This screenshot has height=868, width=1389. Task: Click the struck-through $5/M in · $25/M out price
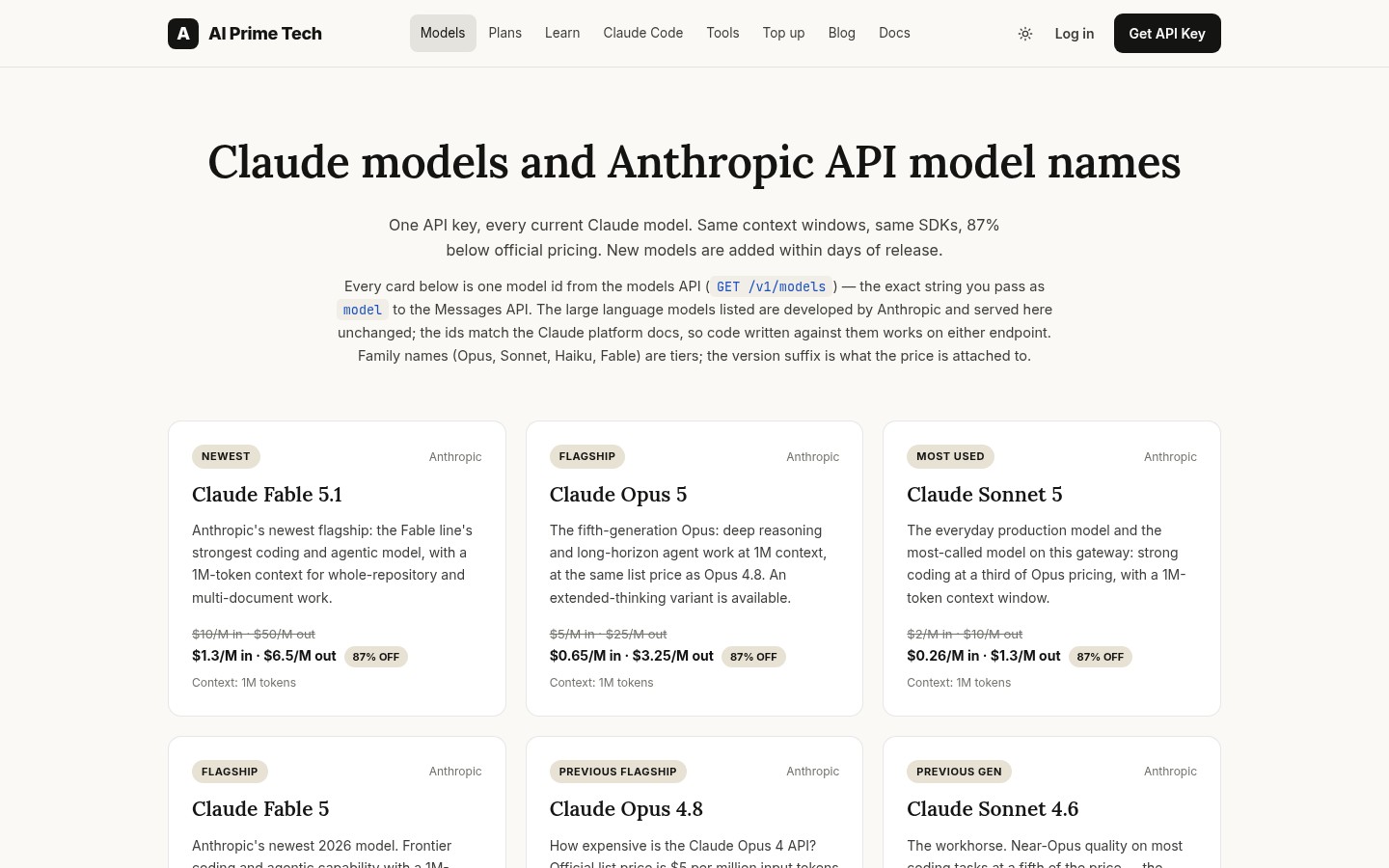click(x=609, y=634)
